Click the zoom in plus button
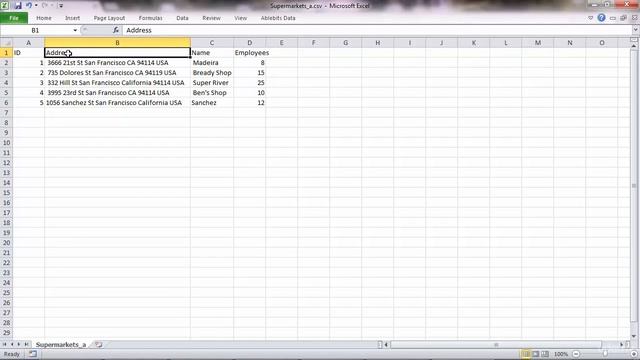Viewport: 640px width, 360px height. [634, 354]
